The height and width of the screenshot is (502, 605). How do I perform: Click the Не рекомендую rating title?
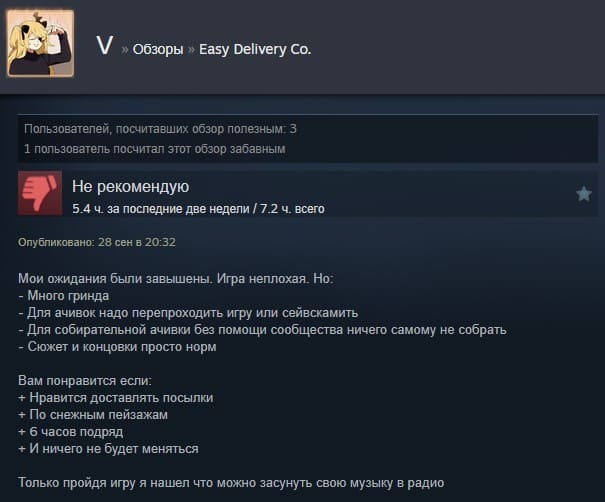tap(130, 186)
